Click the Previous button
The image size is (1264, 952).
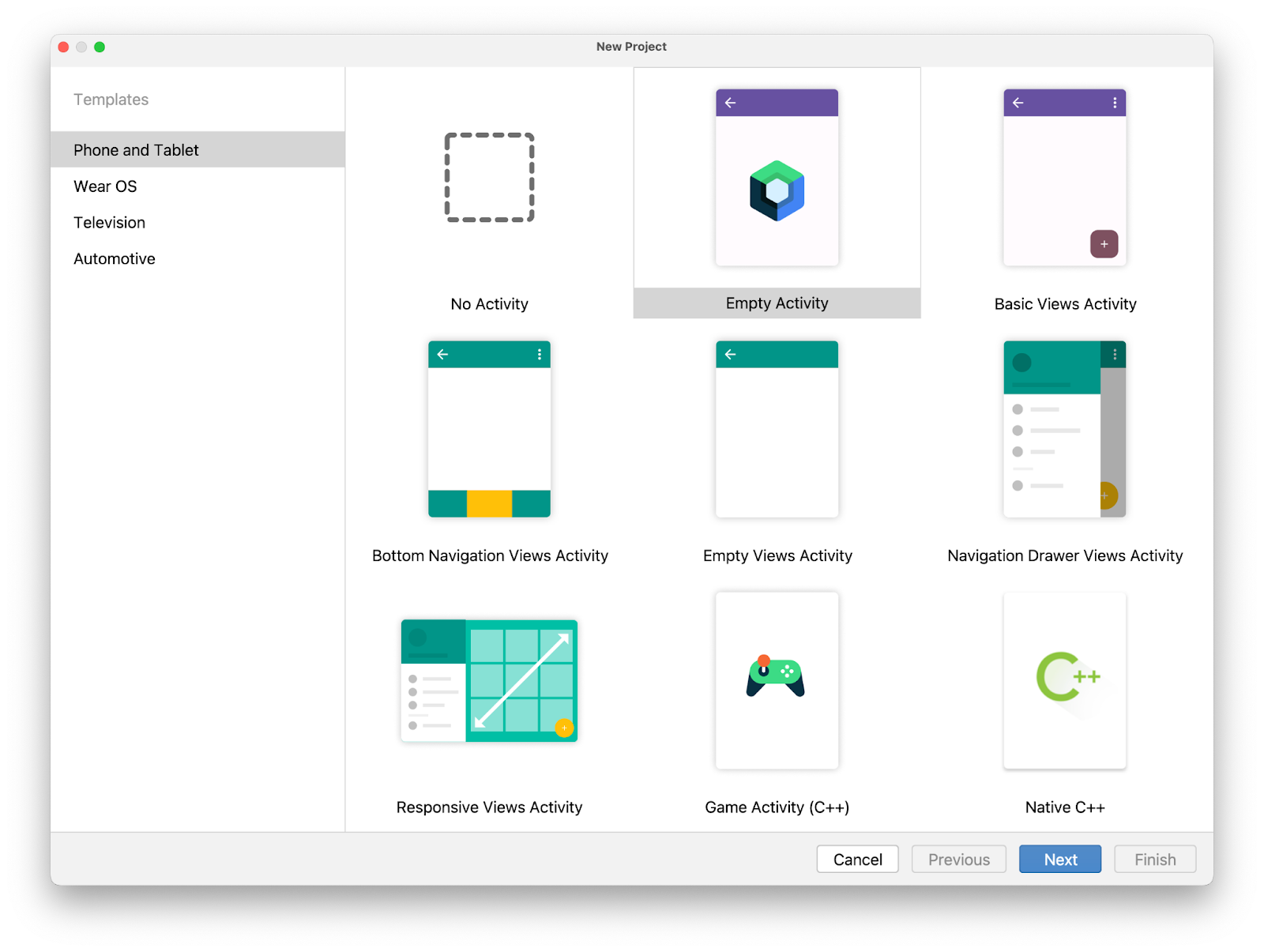(x=958, y=859)
